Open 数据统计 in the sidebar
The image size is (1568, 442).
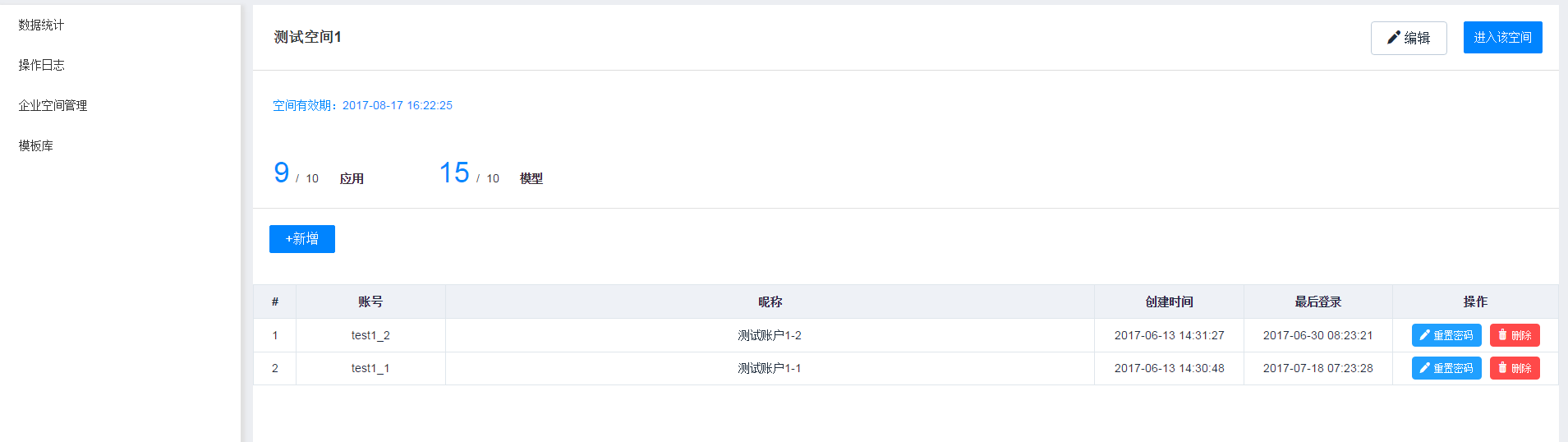pyautogui.click(x=41, y=25)
